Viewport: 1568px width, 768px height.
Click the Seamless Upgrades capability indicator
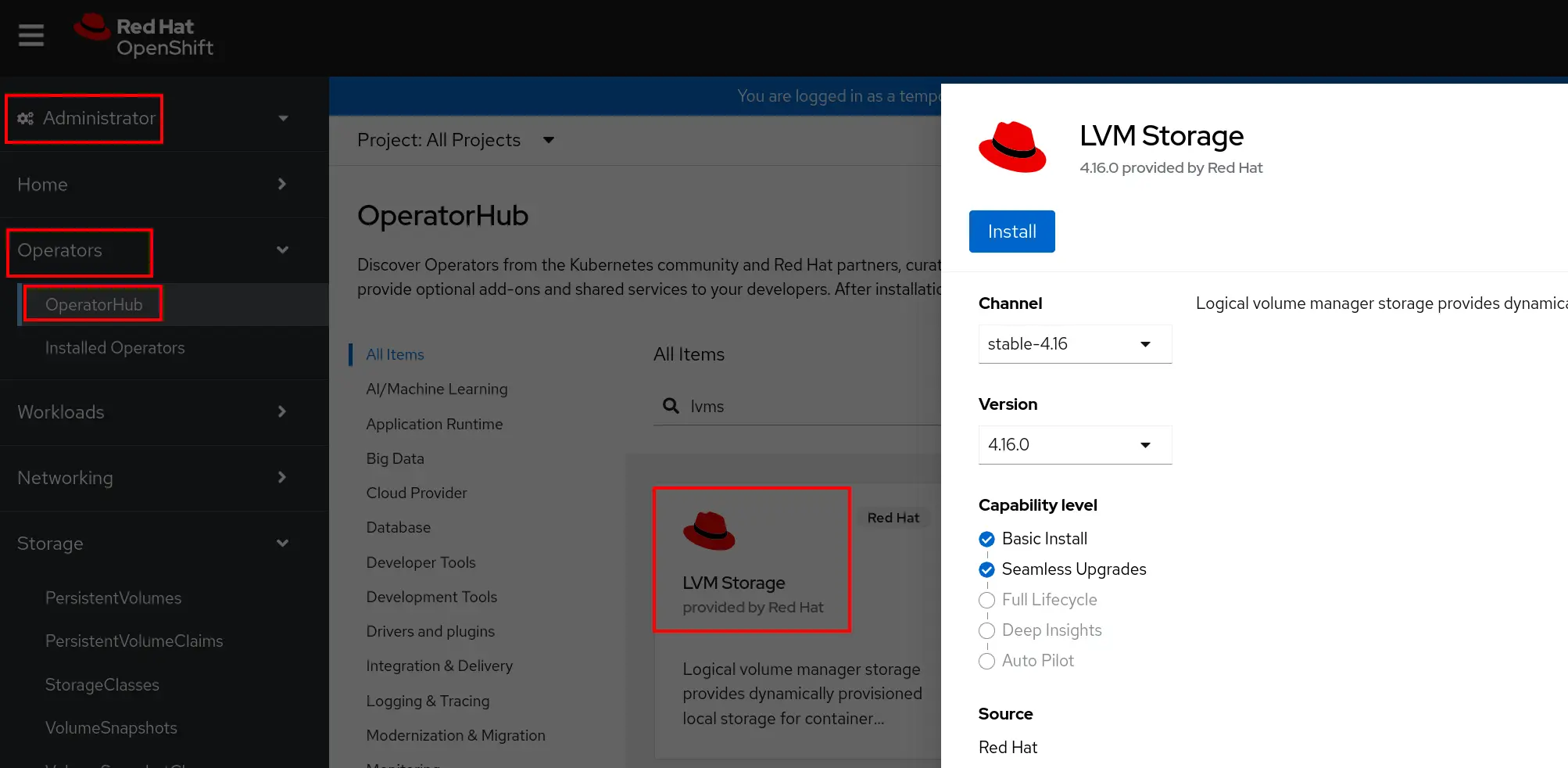click(986, 569)
